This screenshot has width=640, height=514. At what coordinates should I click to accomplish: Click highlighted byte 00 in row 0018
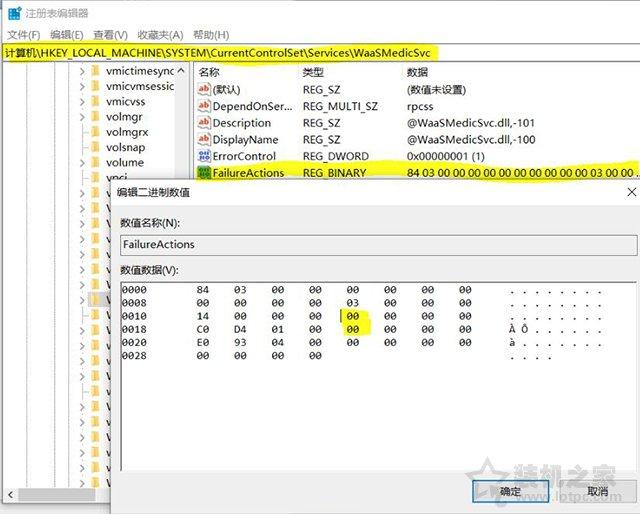click(353, 329)
